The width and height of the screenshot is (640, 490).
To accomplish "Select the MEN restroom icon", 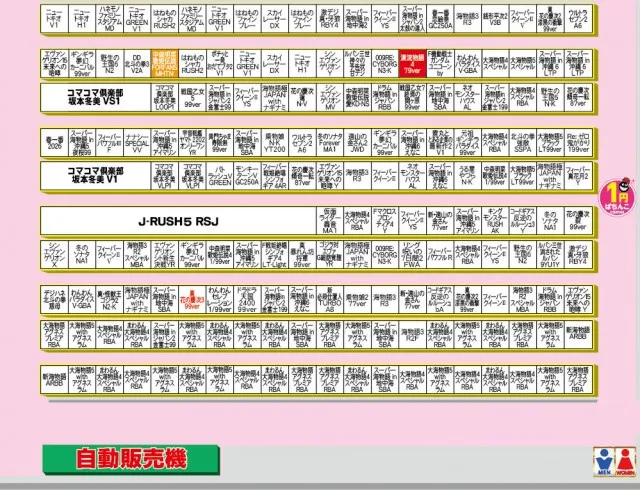I will coord(603,462).
